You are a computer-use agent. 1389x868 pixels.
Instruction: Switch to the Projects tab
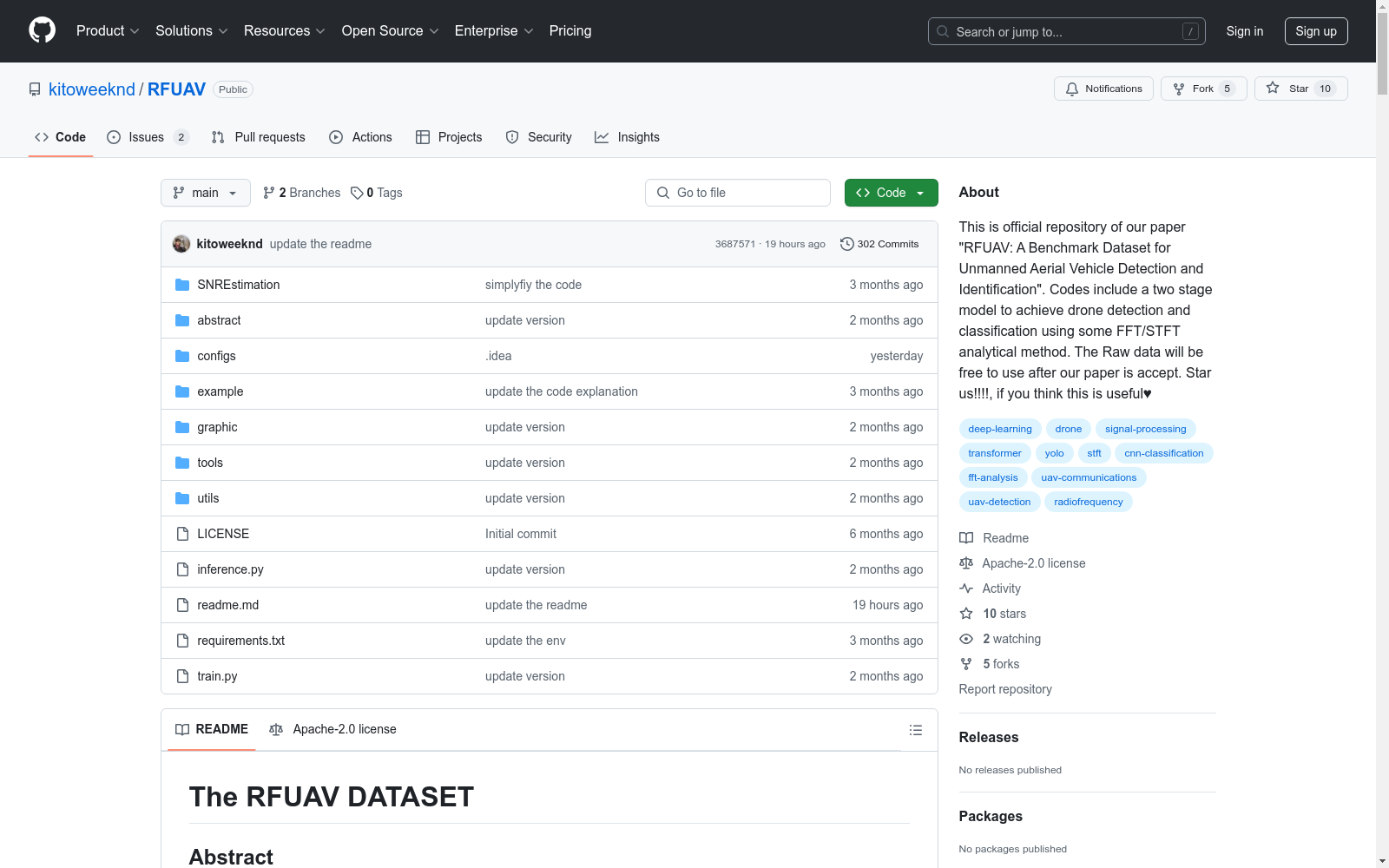pos(449,137)
